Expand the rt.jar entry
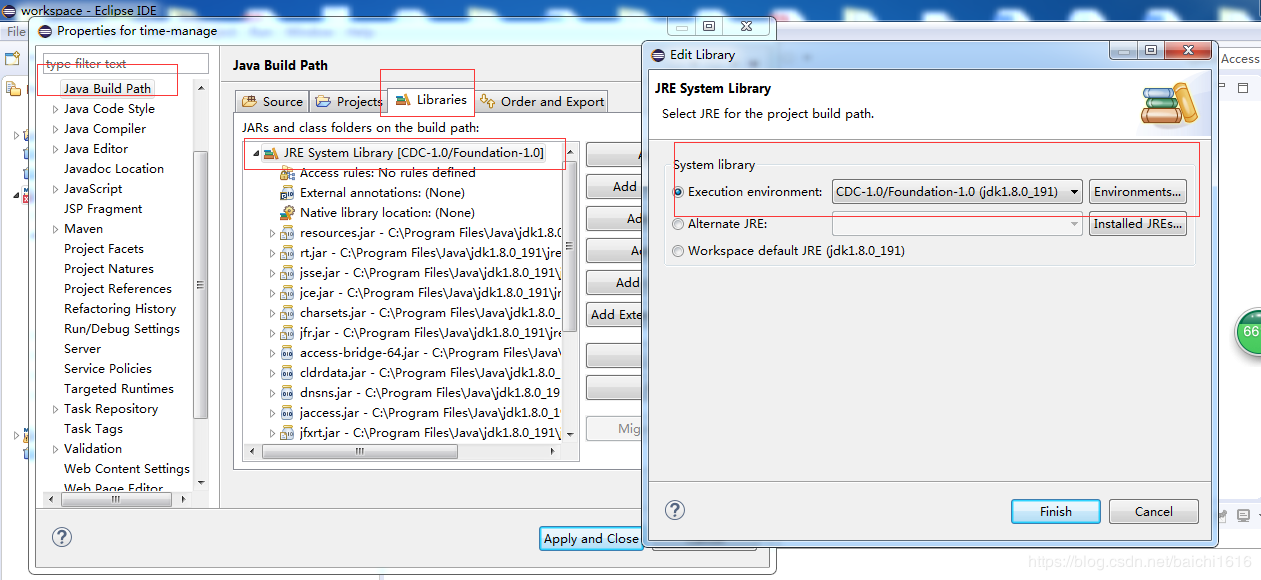Image resolution: width=1261 pixels, height=580 pixels. (272, 253)
